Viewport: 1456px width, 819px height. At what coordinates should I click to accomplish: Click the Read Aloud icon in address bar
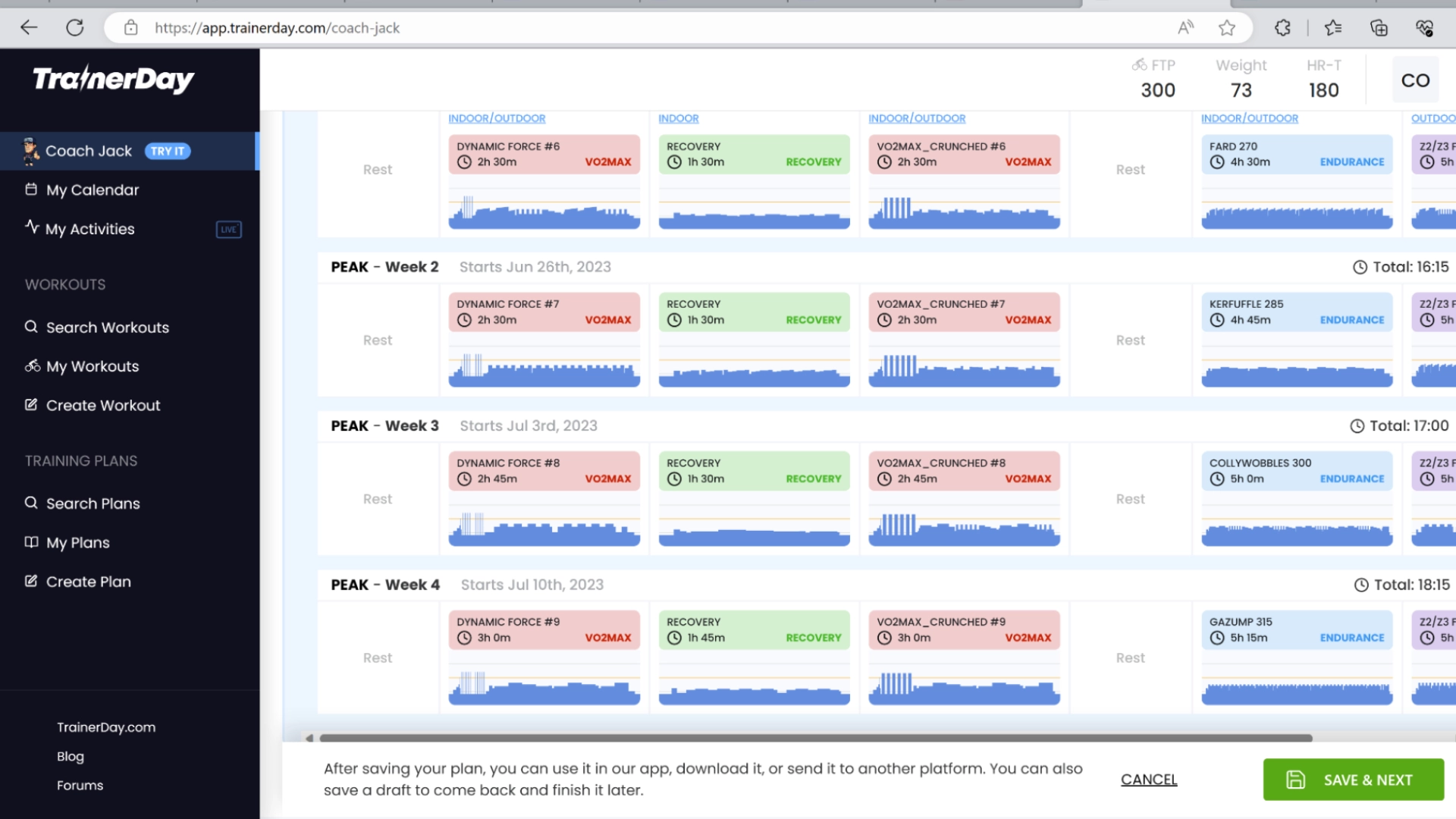(x=1185, y=28)
